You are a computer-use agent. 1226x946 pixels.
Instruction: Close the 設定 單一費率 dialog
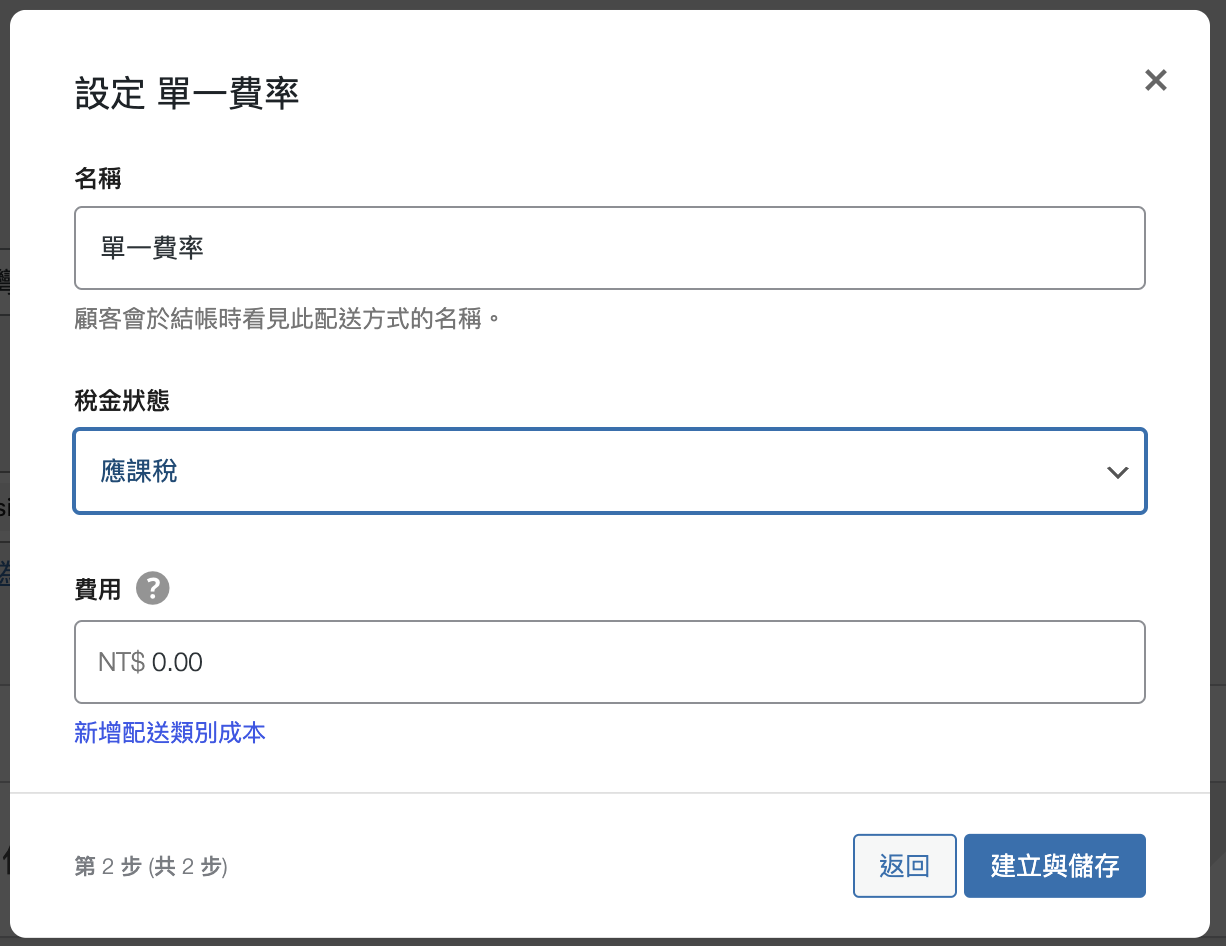(x=1155, y=81)
